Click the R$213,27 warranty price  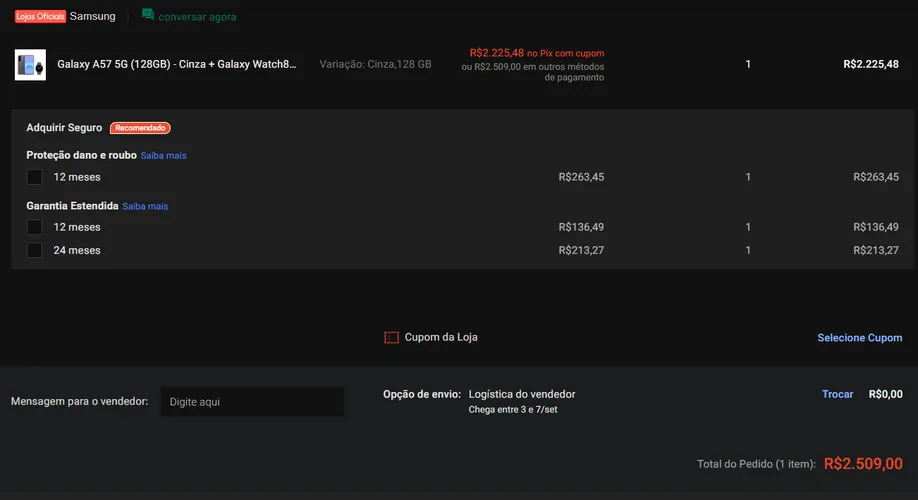pos(581,251)
